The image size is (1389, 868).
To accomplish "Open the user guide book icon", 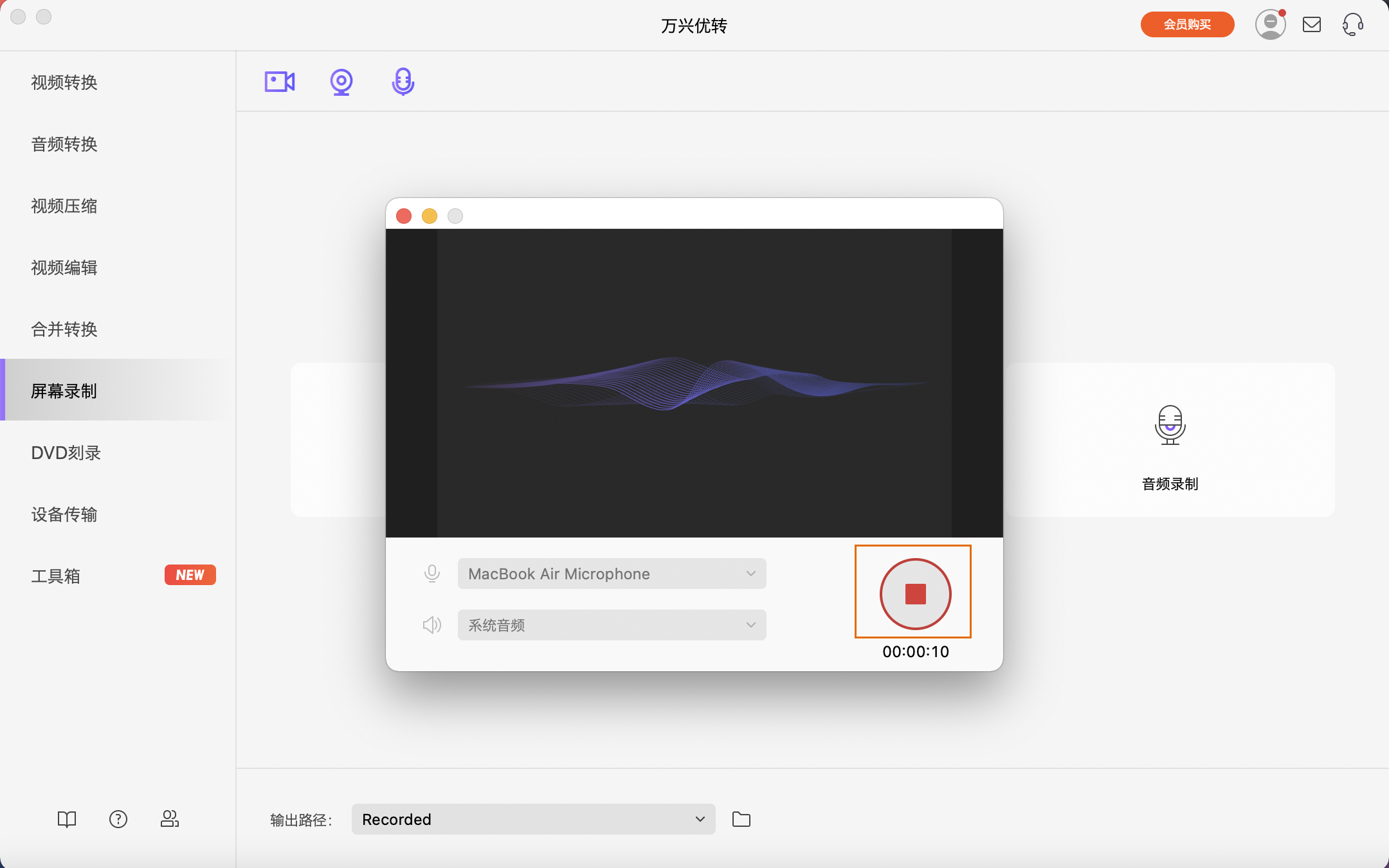I will (x=67, y=818).
